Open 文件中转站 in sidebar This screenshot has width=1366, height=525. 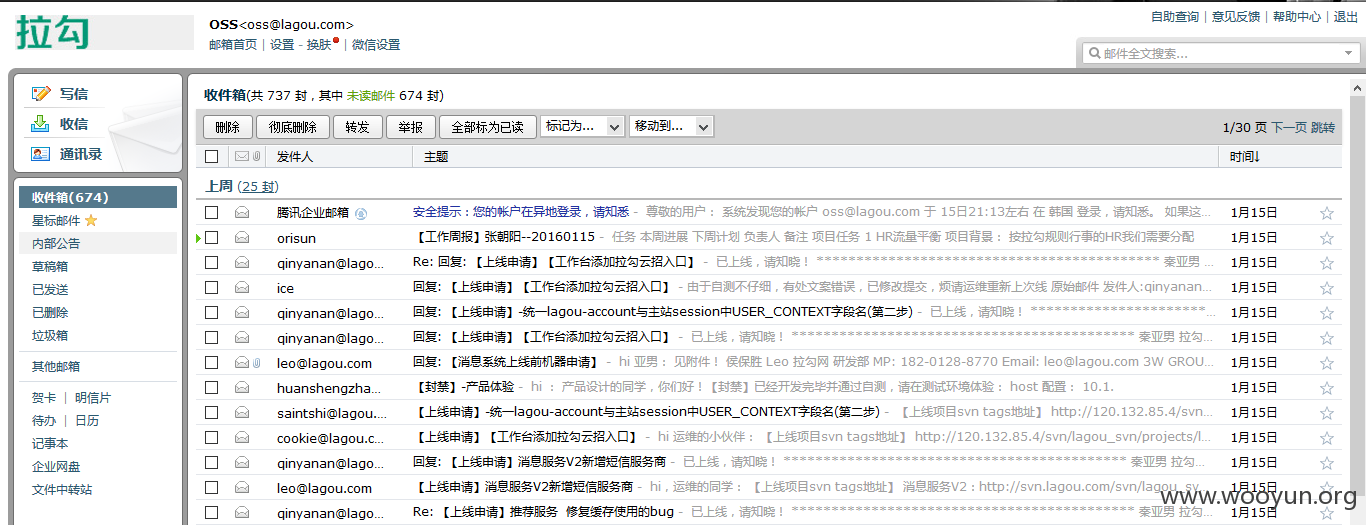(x=62, y=489)
